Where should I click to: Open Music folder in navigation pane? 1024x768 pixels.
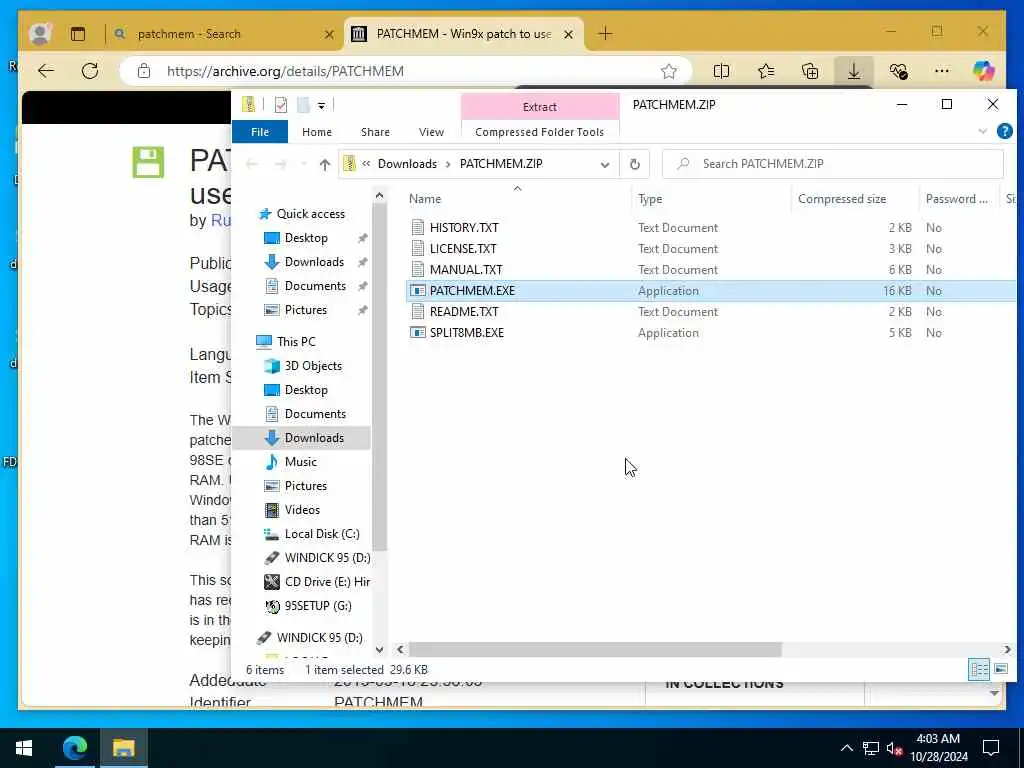coord(300,462)
